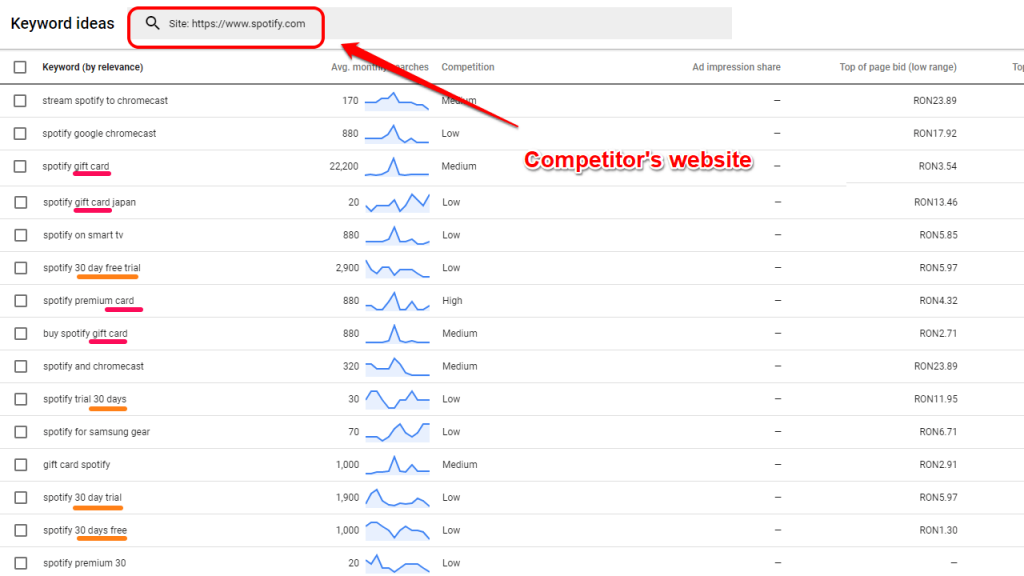This screenshot has height=576, width=1024.
Task: Check the 'spotify google chromecast' row
Action: tap(20, 133)
